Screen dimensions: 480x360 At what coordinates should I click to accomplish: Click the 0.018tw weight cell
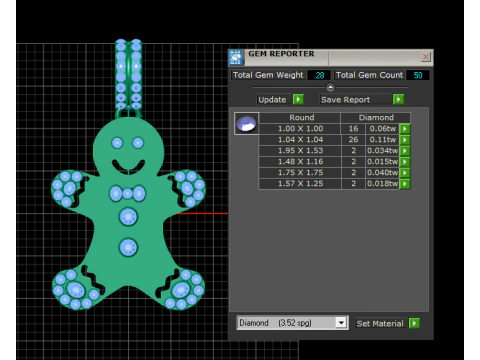[x=383, y=184]
